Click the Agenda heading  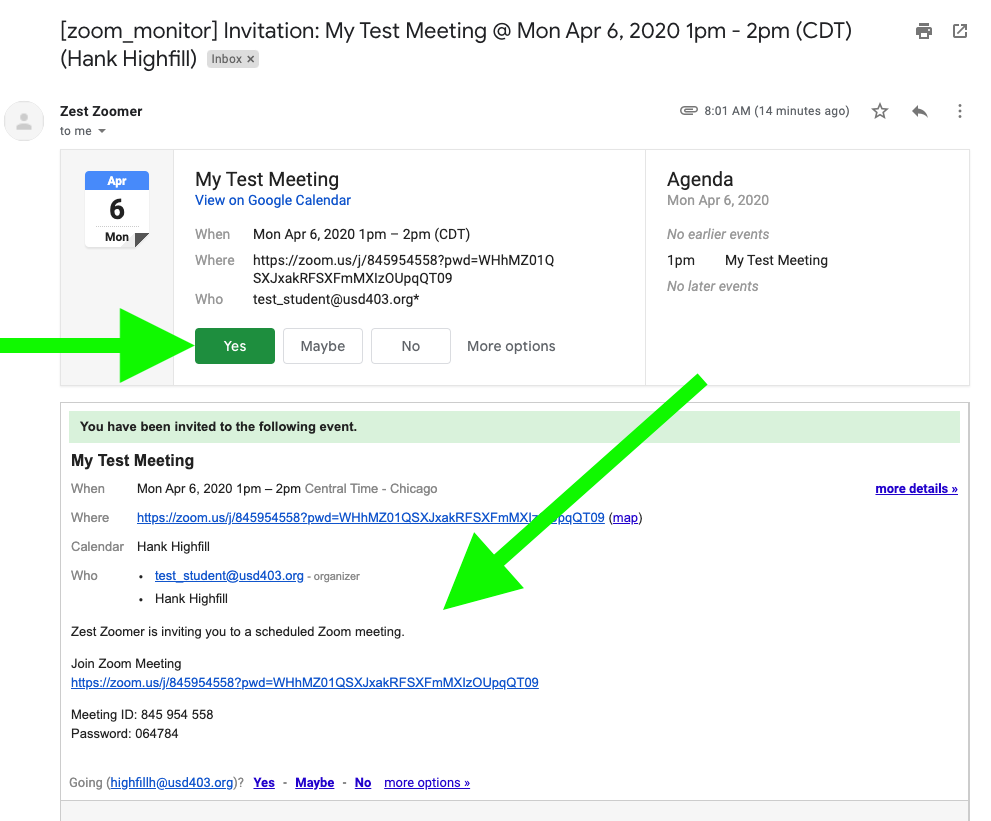coord(700,179)
